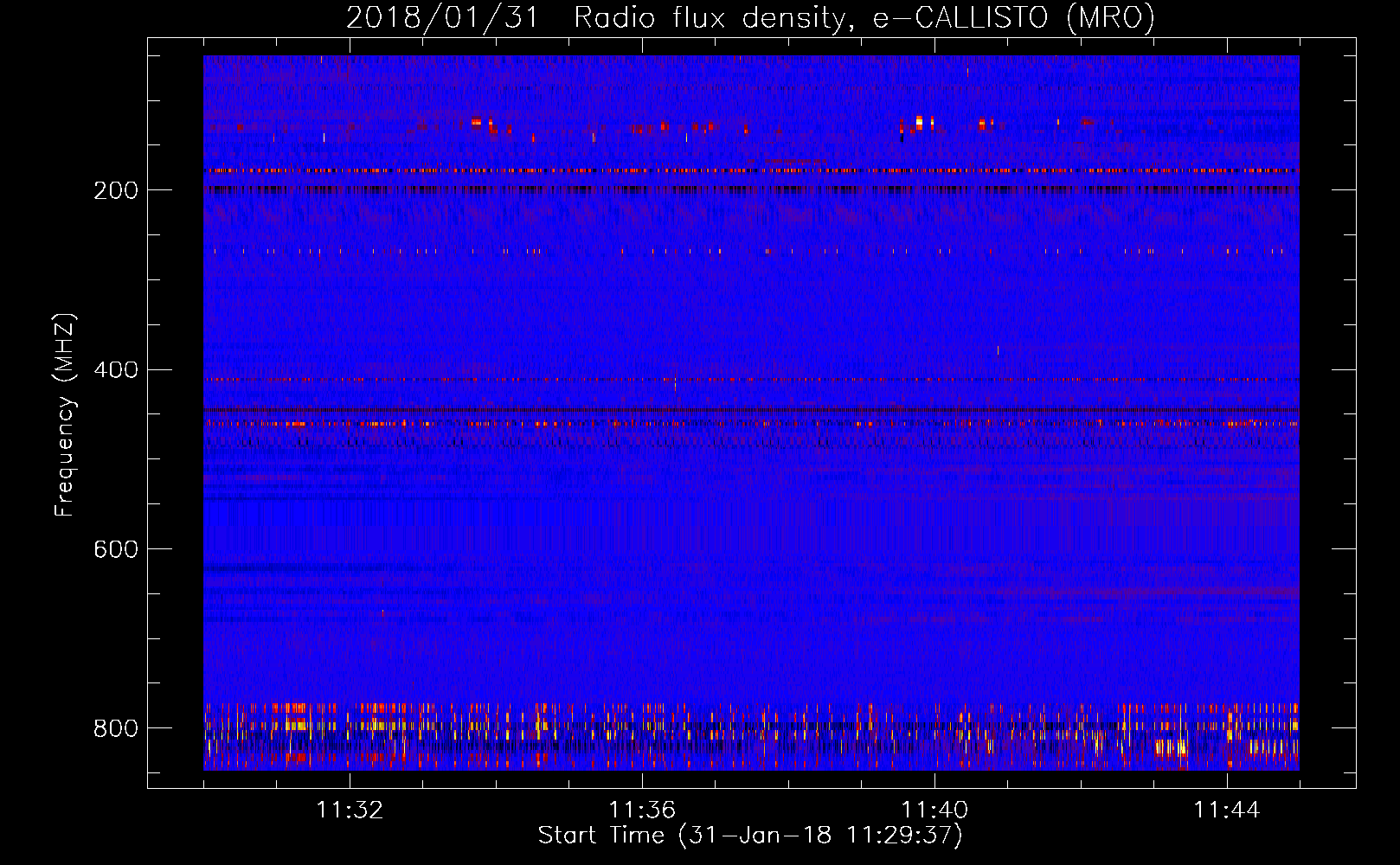Click the 11:44 time tick label
The image size is (1400, 865).
click(1227, 811)
